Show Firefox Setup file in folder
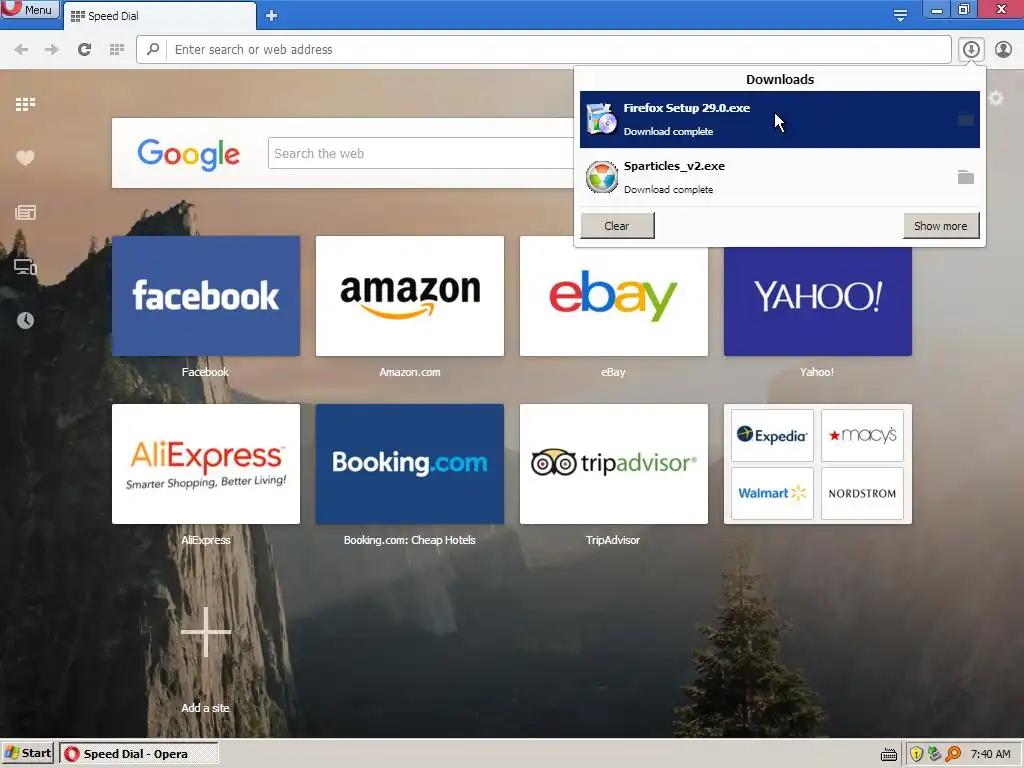The width and height of the screenshot is (1024, 768). pyautogui.click(x=965, y=120)
